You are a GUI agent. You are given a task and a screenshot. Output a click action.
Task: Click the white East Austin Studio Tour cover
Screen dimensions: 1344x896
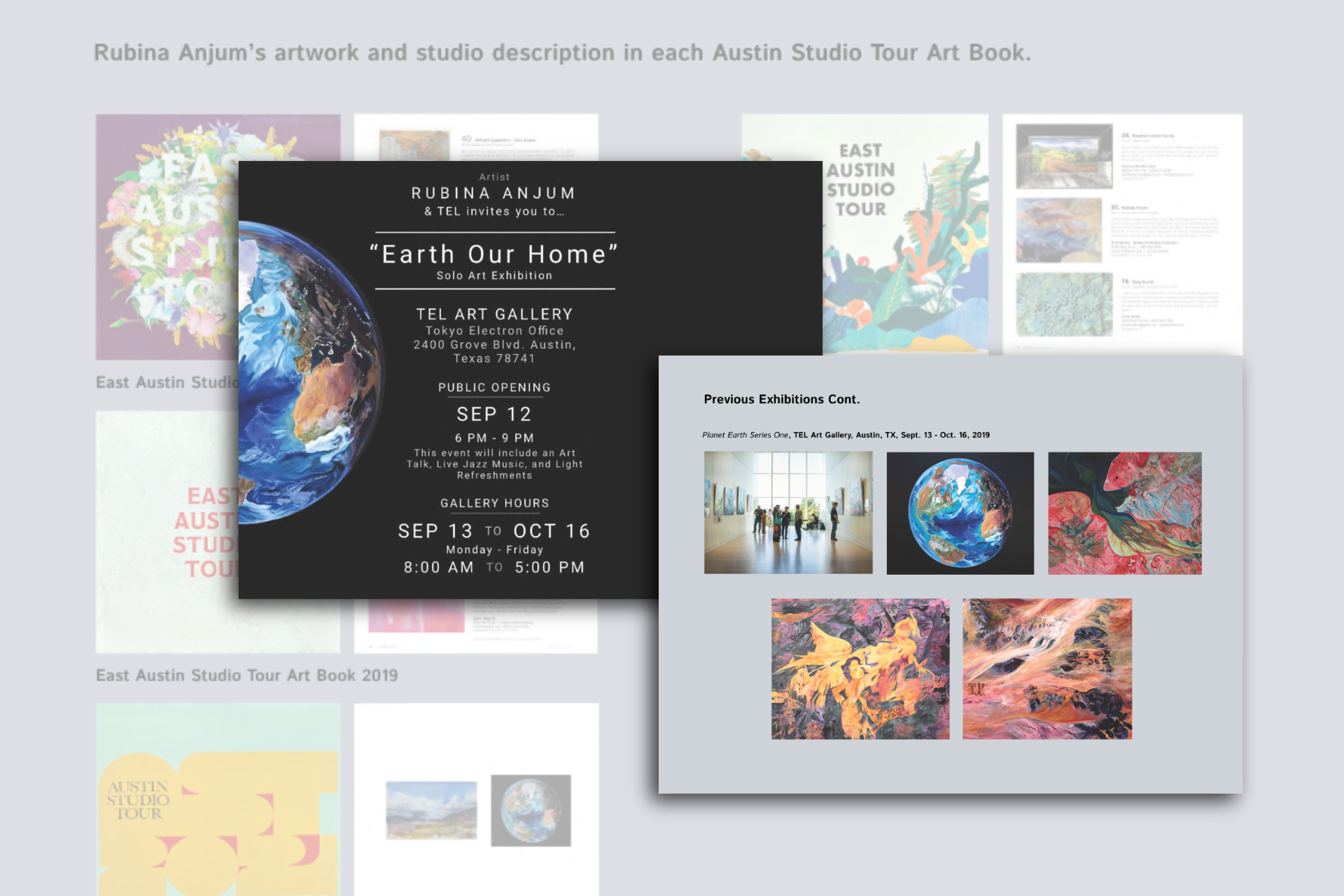click(x=167, y=532)
